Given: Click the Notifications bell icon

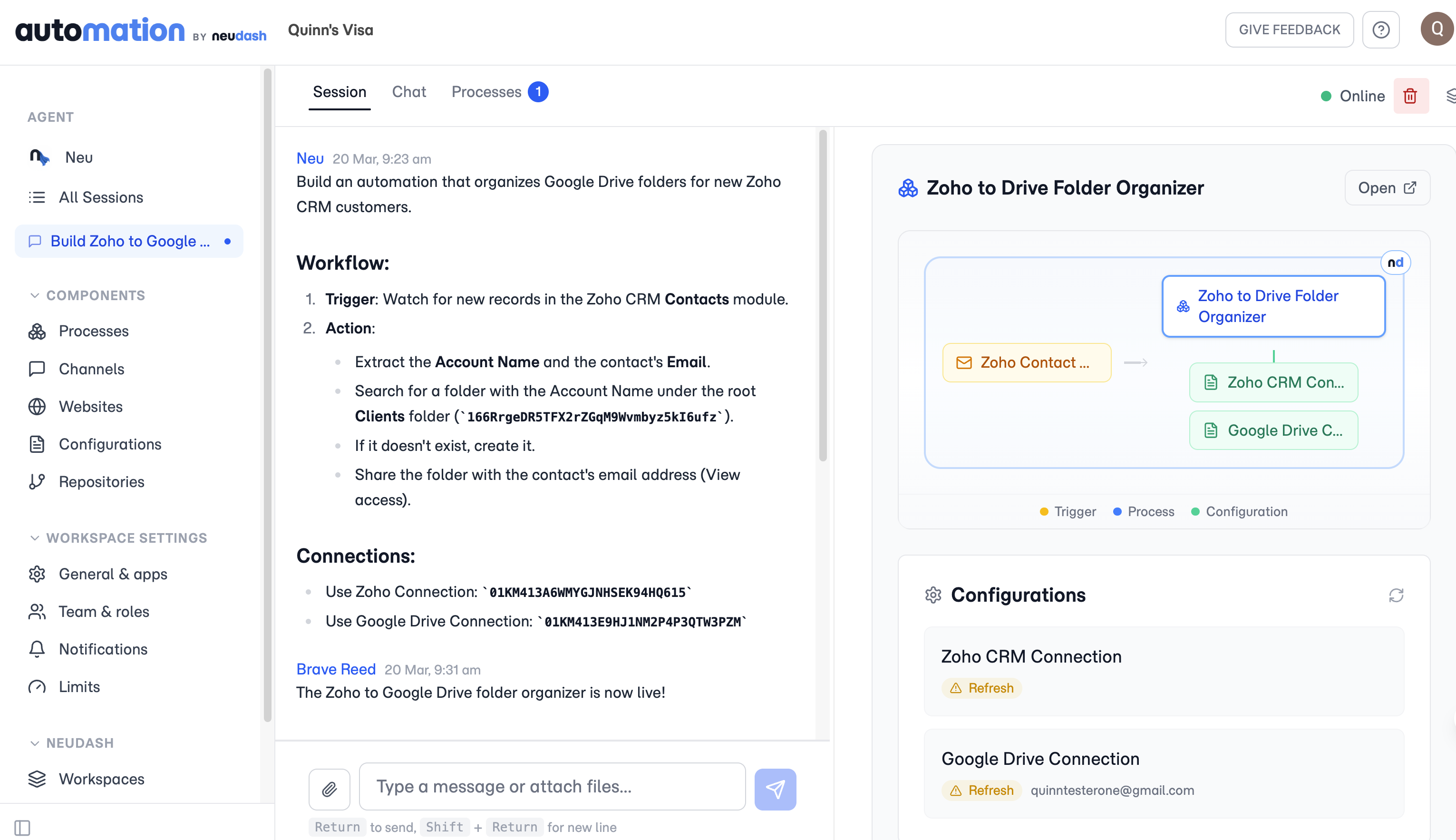Looking at the screenshot, I should coord(37,649).
